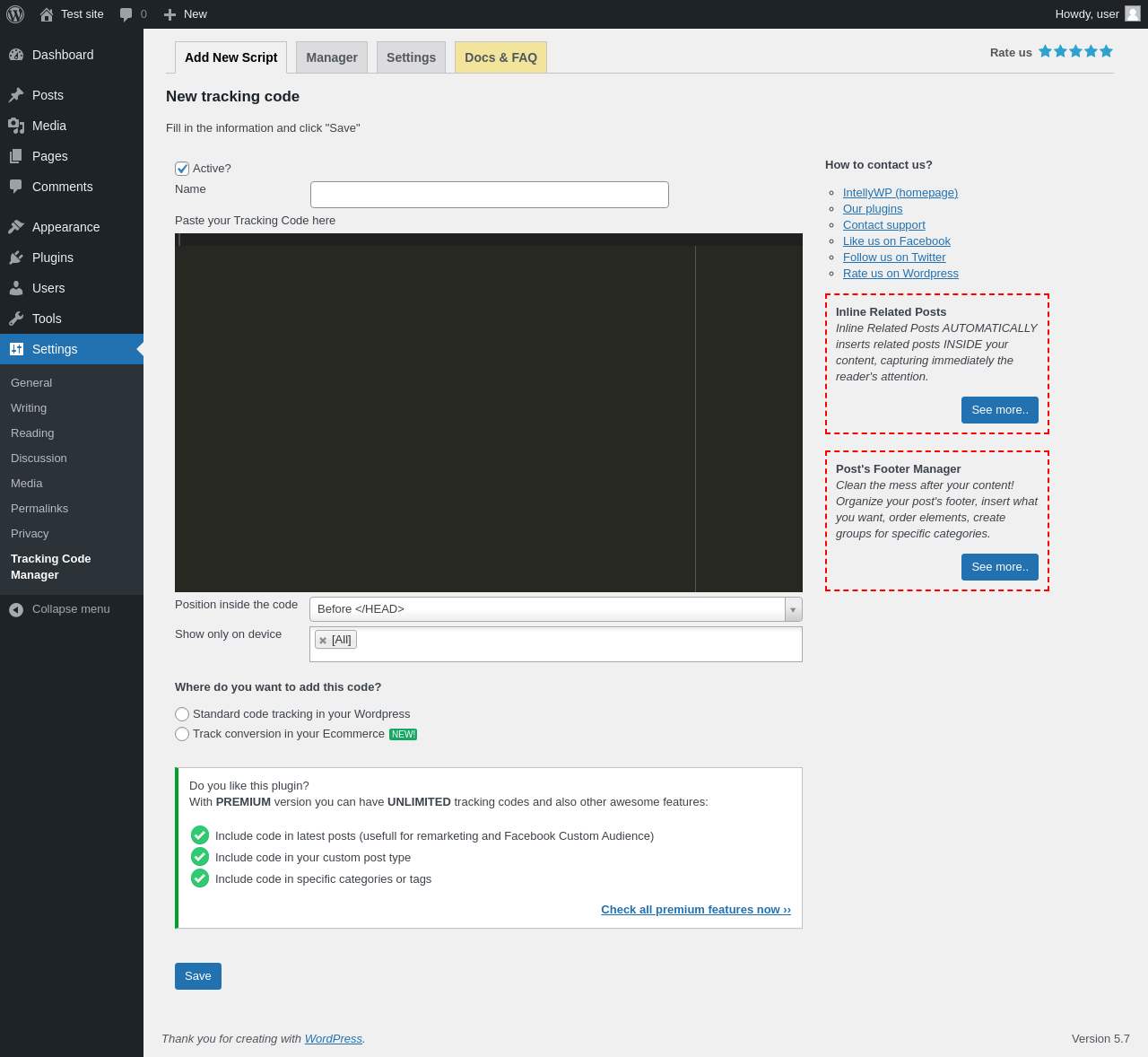Switch to the Manager tab
Image resolution: width=1148 pixels, height=1057 pixels.
[x=332, y=57]
